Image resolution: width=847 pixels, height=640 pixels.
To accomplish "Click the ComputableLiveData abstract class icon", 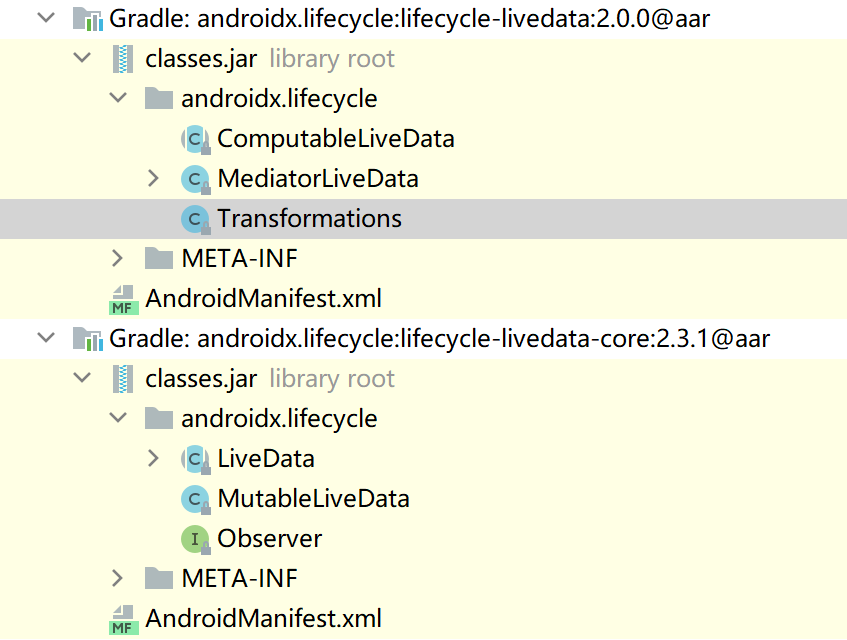I will pyautogui.click(x=195, y=139).
